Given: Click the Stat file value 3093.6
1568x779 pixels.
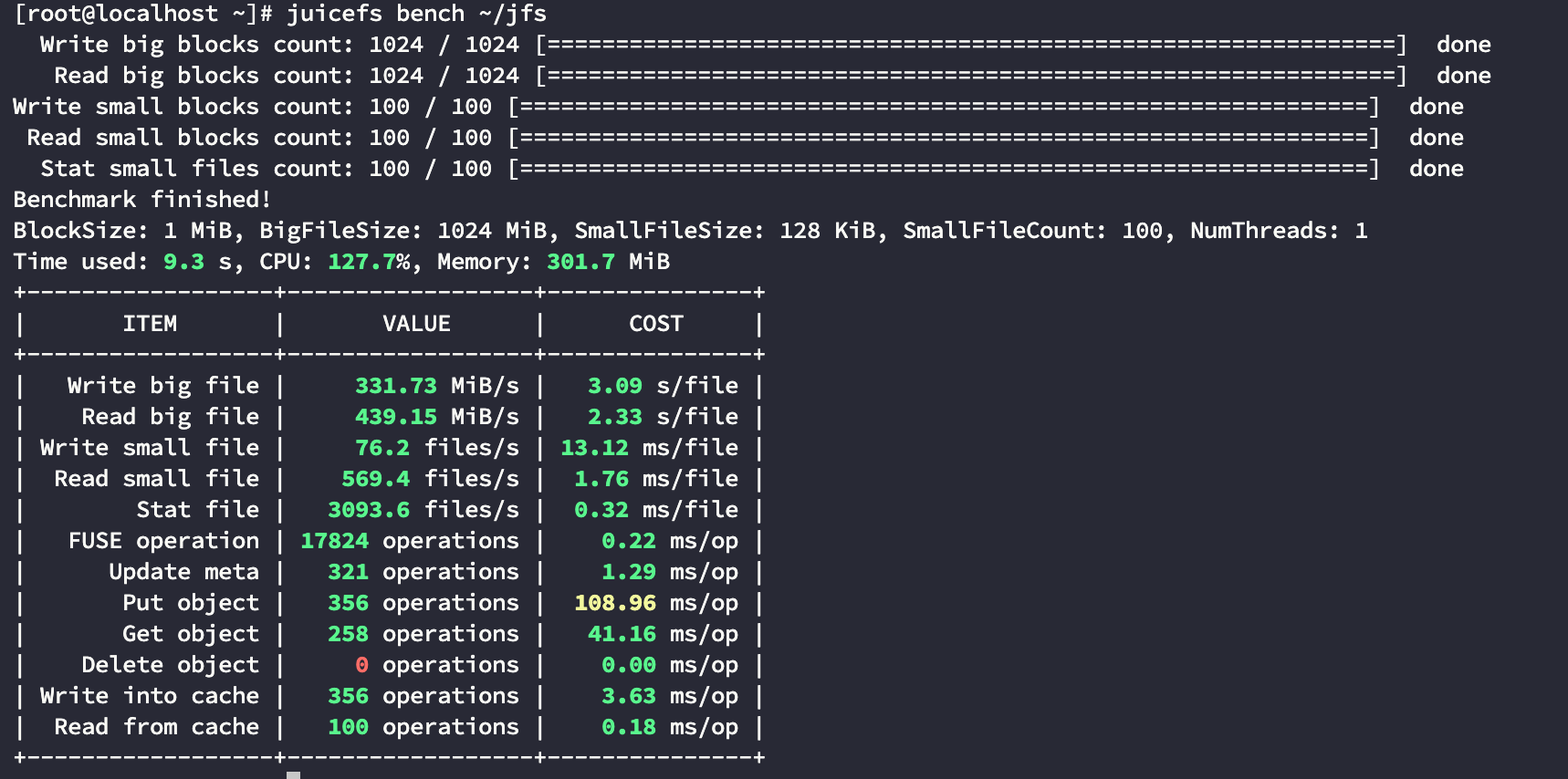Looking at the screenshot, I should (x=369, y=510).
